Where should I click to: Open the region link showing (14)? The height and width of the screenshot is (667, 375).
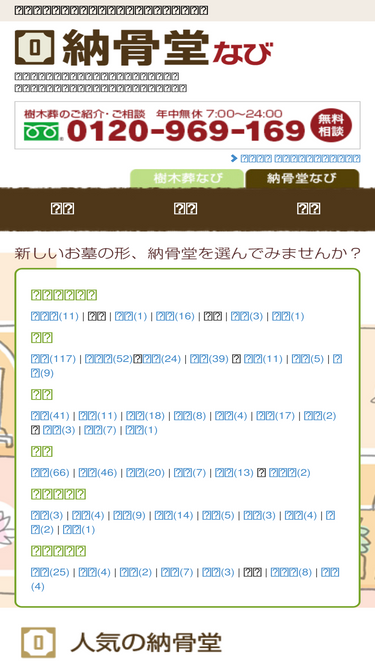click(x=173, y=515)
